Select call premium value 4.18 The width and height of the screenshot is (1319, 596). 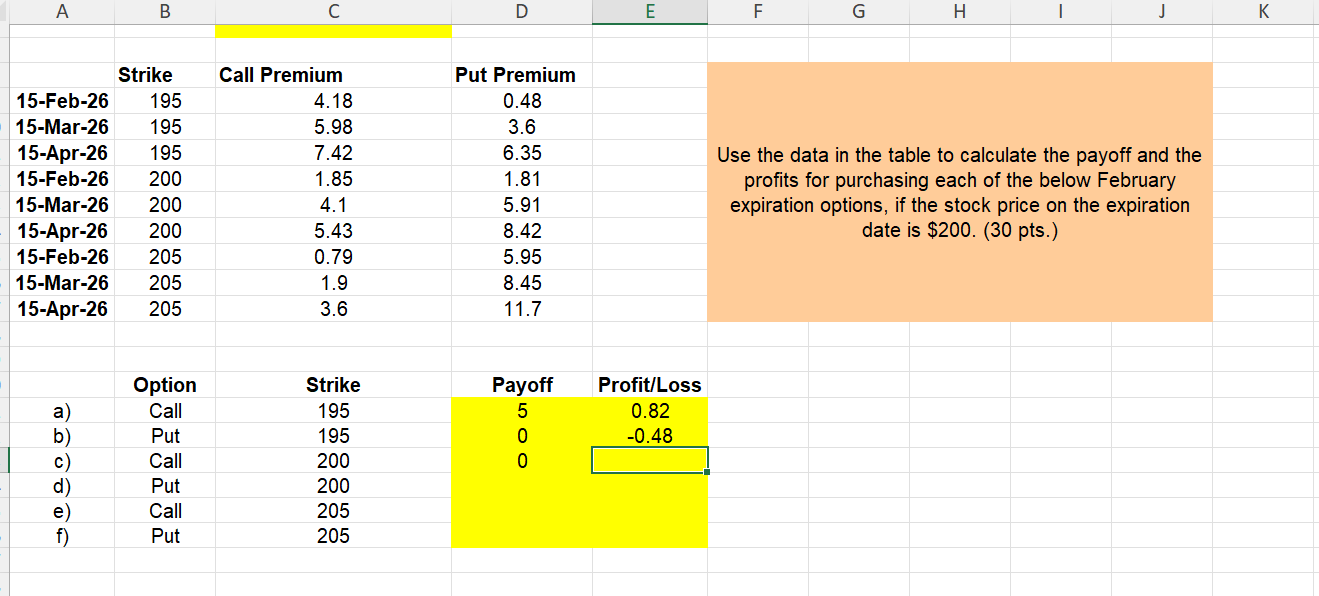(333, 101)
